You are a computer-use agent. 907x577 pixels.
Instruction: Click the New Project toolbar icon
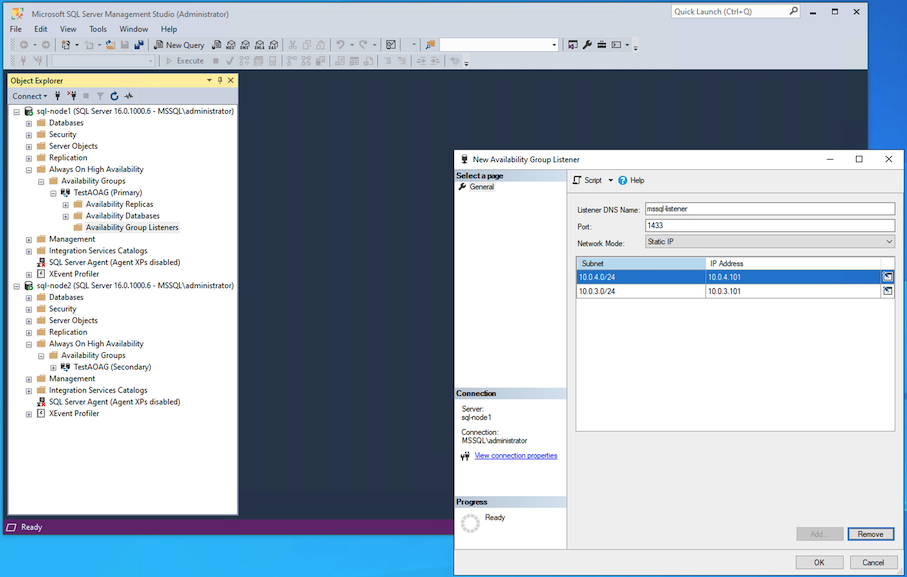tap(65, 45)
